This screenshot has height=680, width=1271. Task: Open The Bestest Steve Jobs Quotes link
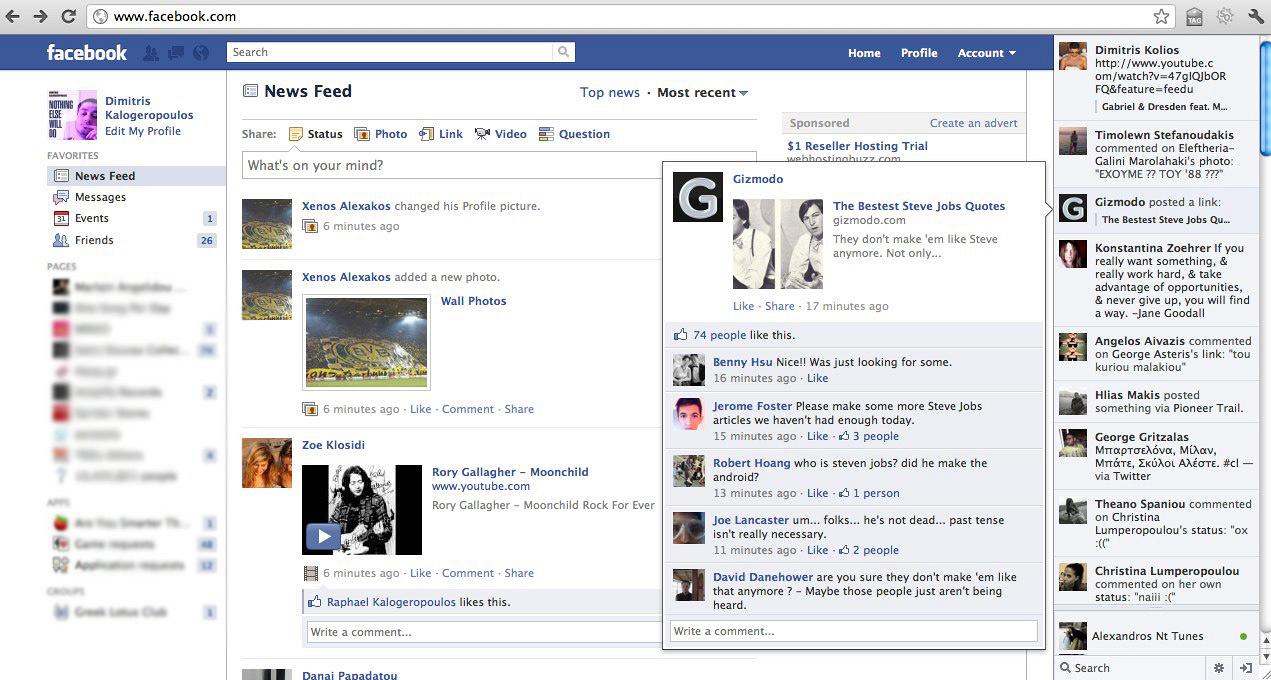tap(919, 206)
